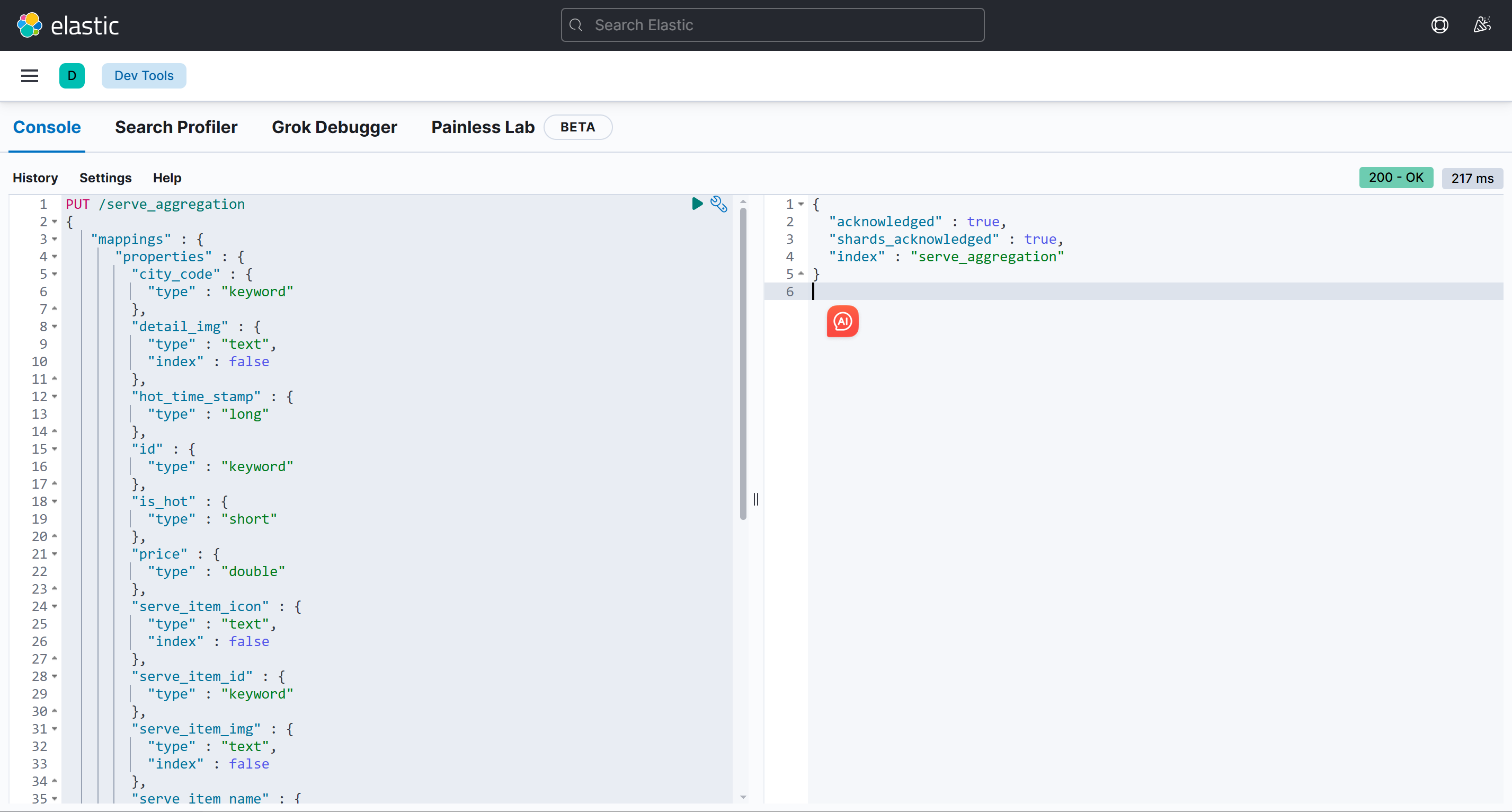
Task: Switch to the Grok Debugger tab
Action: pyautogui.click(x=335, y=127)
